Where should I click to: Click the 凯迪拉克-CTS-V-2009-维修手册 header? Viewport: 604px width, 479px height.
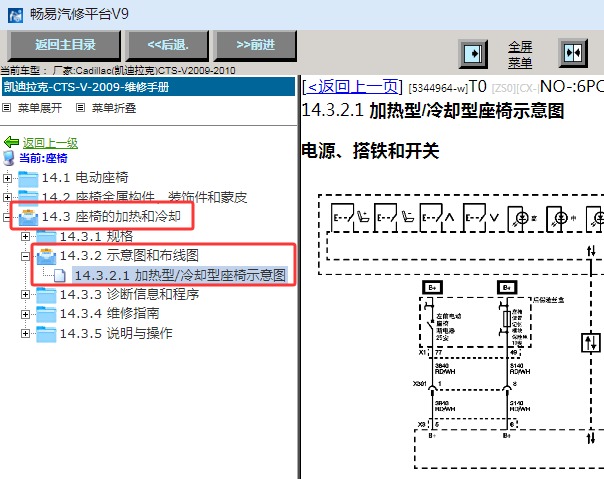[148, 87]
